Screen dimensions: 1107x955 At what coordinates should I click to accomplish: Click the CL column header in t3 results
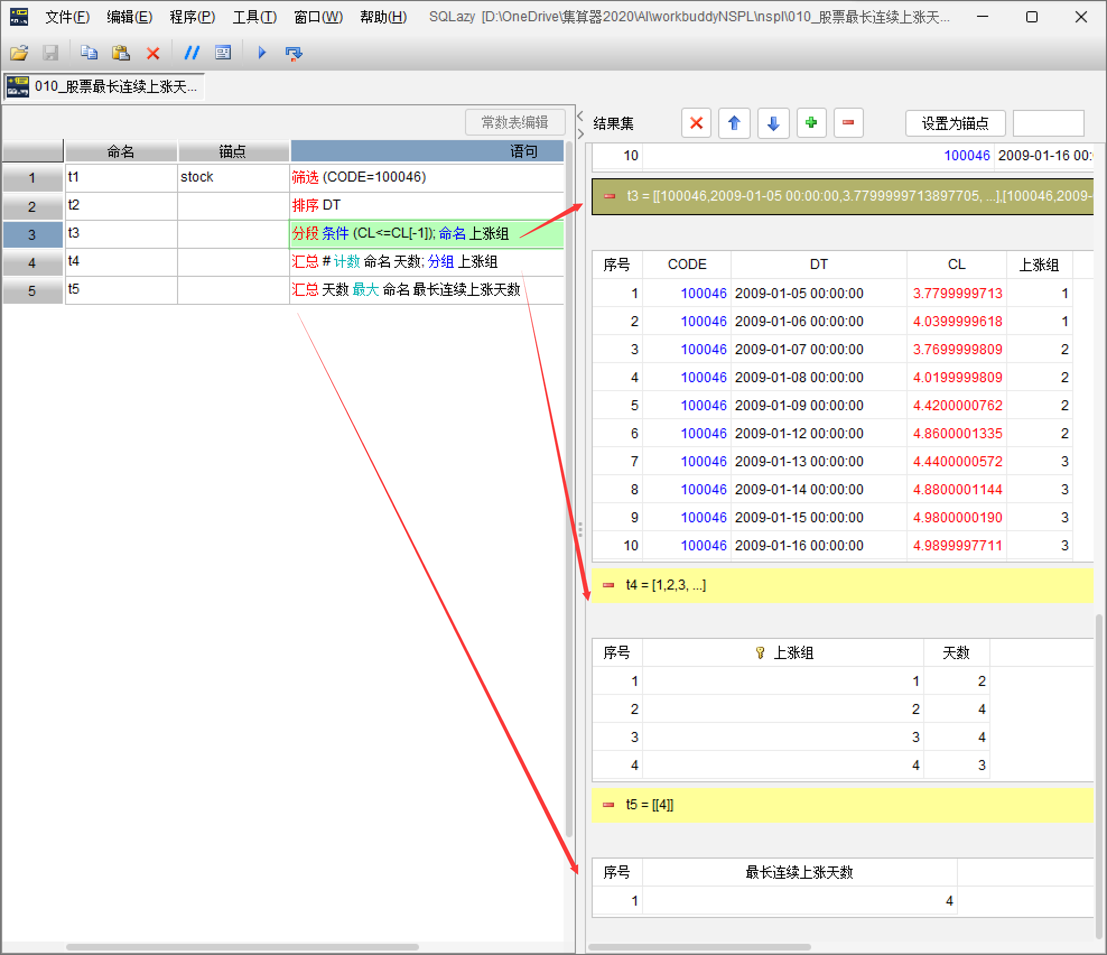coord(957,265)
